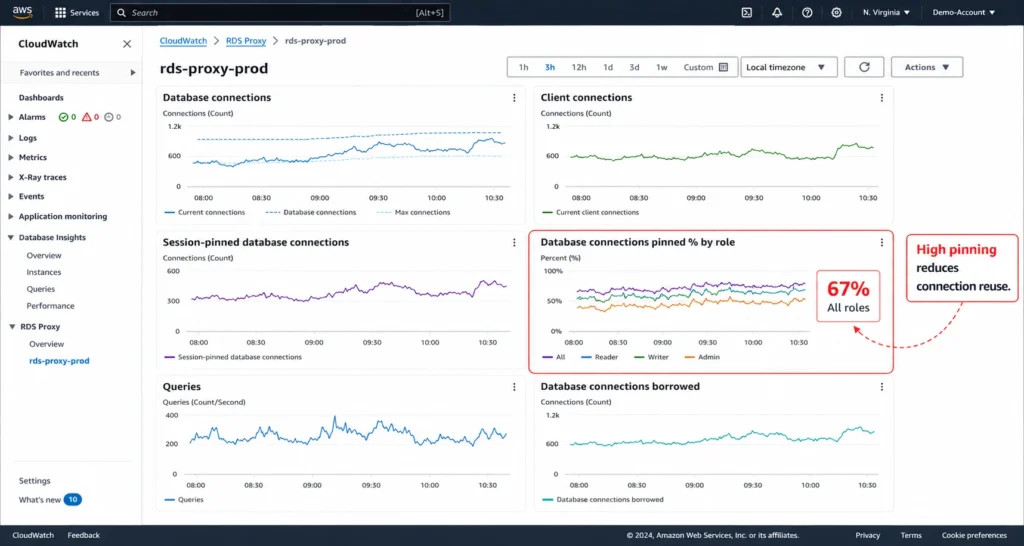This screenshot has height=546, width=1024.
Task: Open Database Insights Performance page
Action: pos(50,306)
